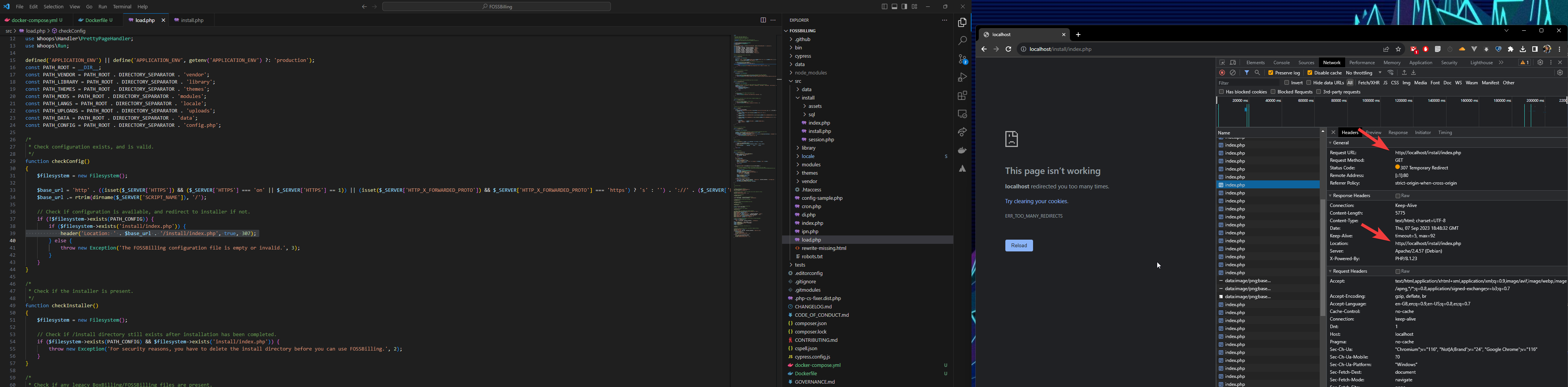Uncheck the Disable cache option
This screenshot has width=1568, height=387.
[1310, 73]
